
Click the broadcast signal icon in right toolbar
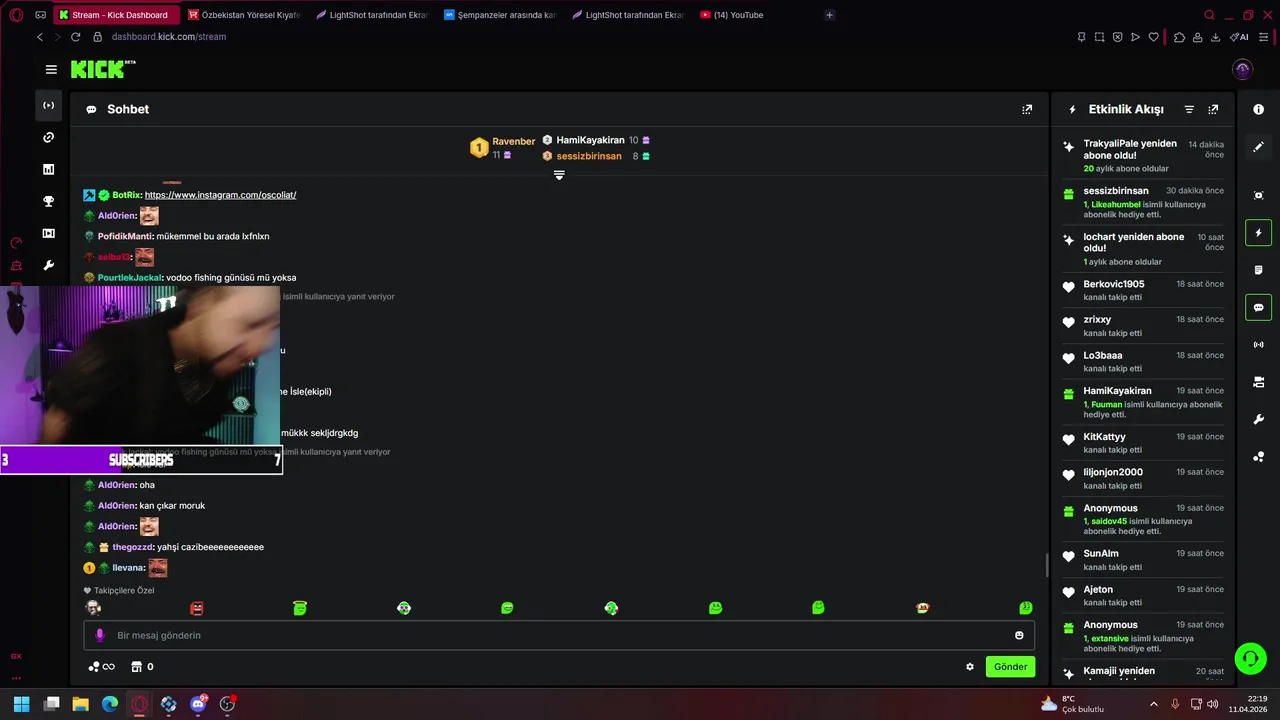(x=1259, y=345)
